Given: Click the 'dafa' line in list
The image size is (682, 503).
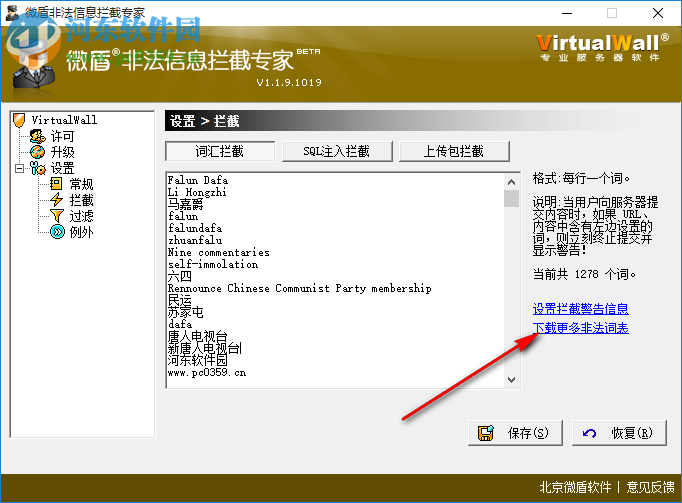Looking at the screenshot, I should 180,325.
